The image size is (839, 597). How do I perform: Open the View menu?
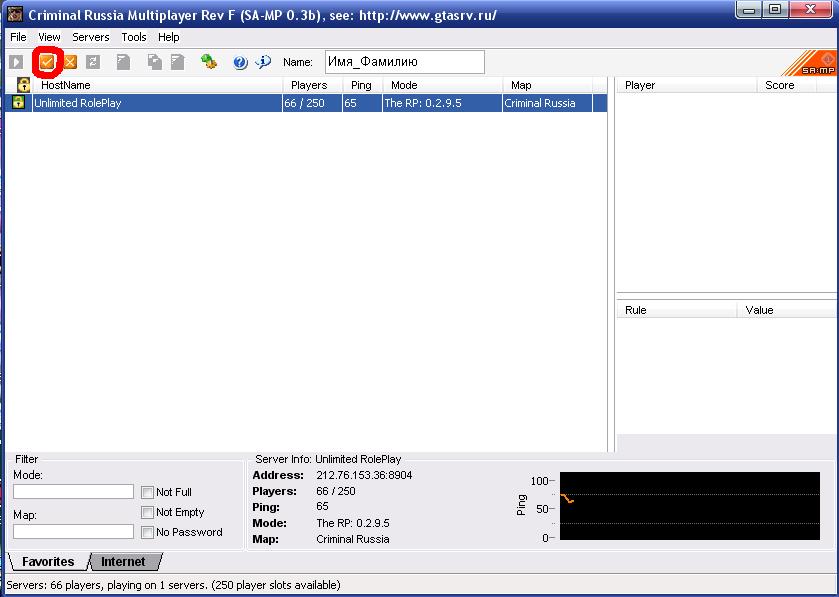point(49,37)
